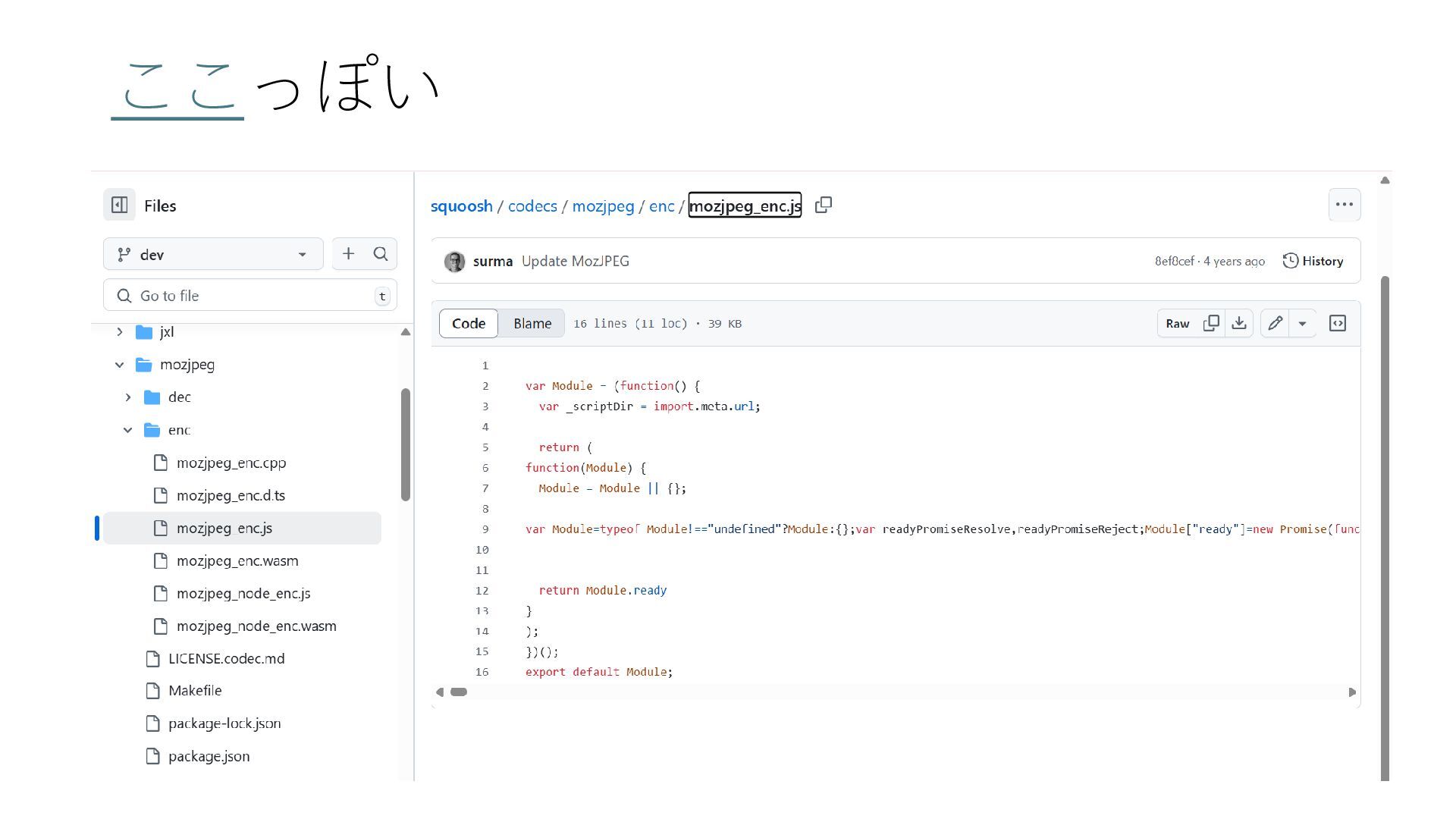This screenshot has height=819, width=1456.
Task: Copy raw file contents icon
Action: (x=1211, y=323)
